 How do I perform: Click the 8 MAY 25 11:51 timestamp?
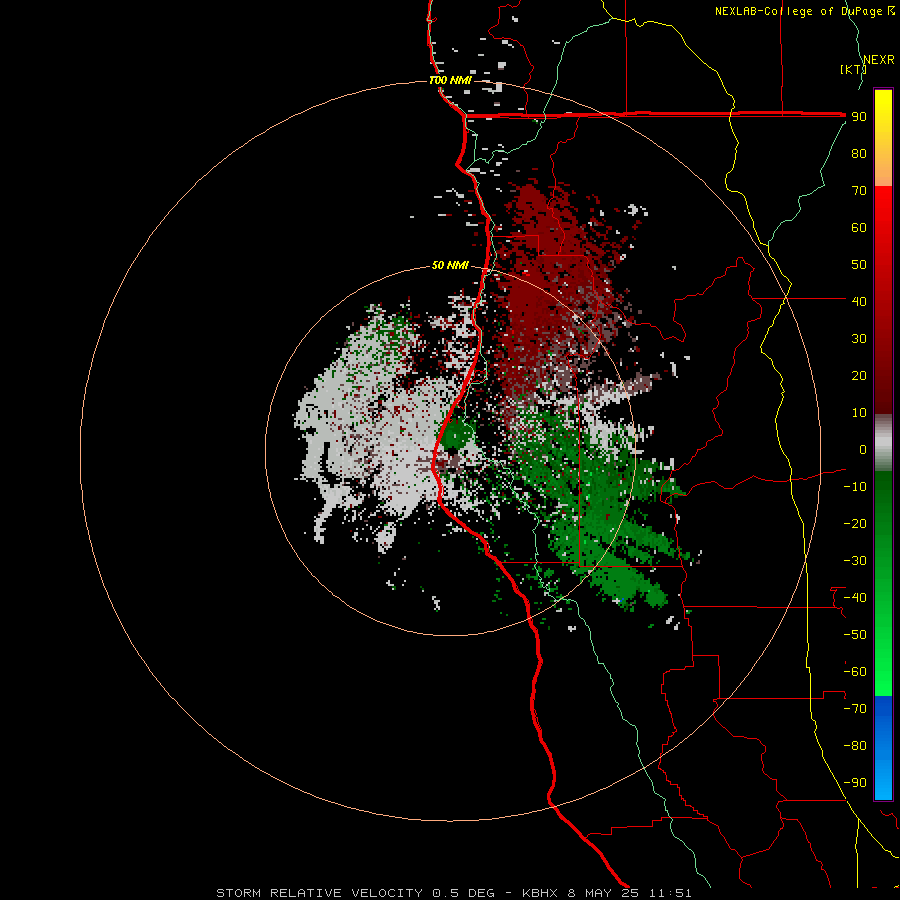[x=629, y=893]
